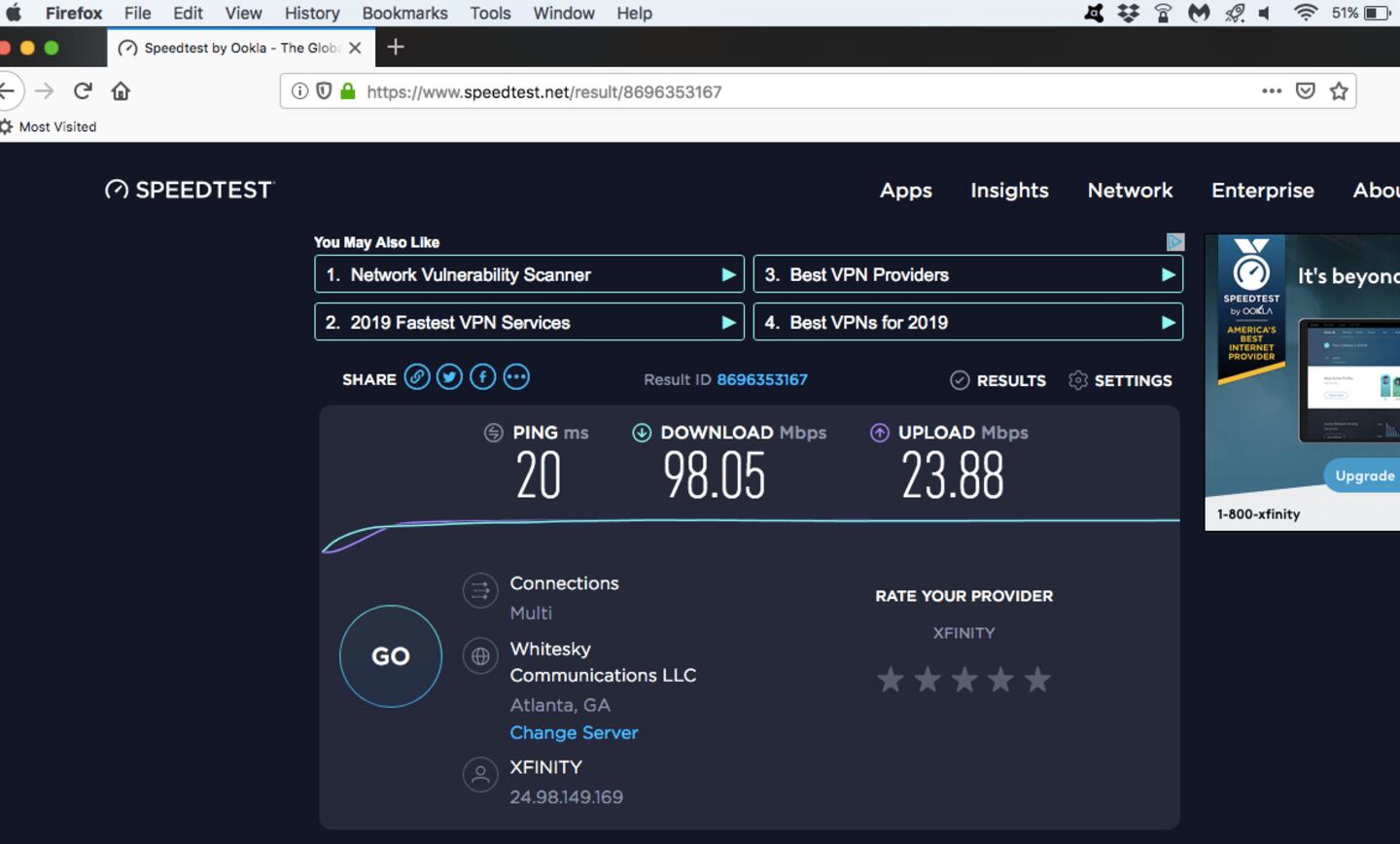The width and height of the screenshot is (1400, 844).
Task: Click the GO button to start test
Action: coord(391,656)
